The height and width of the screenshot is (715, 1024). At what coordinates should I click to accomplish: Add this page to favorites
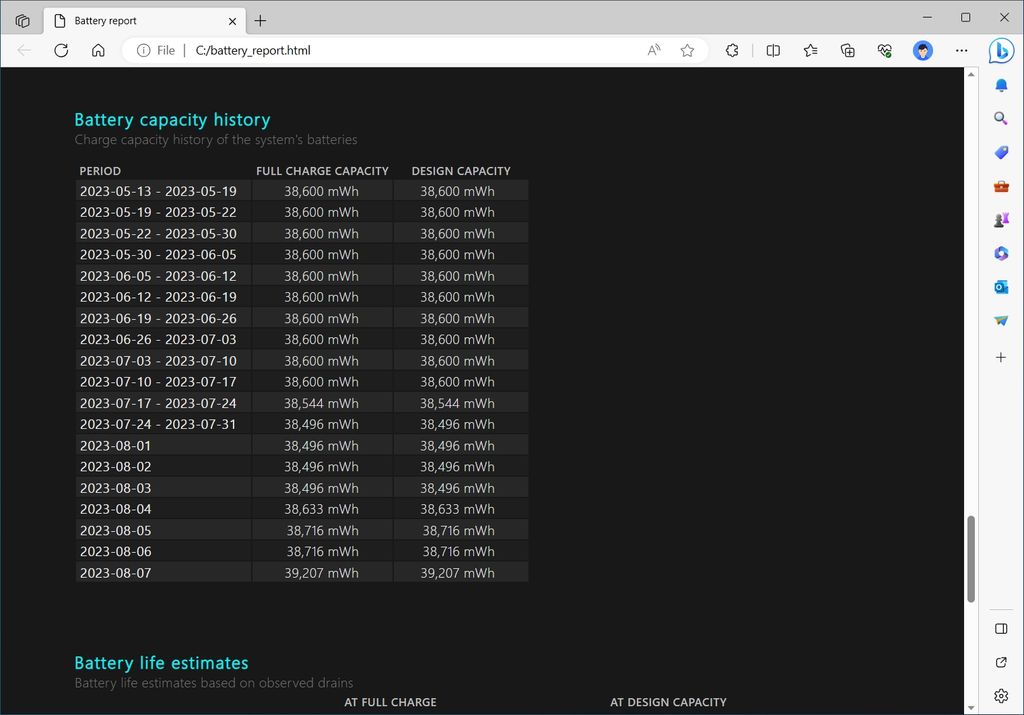point(687,50)
